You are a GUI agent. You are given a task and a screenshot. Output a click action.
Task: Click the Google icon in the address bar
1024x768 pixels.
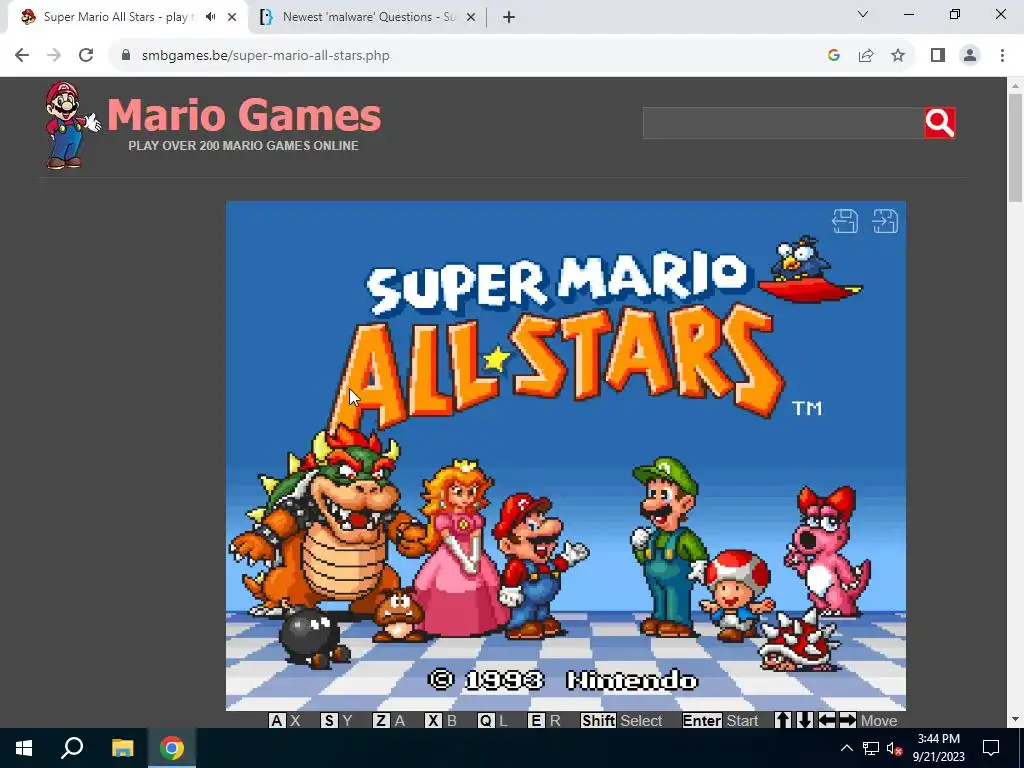pos(833,56)
